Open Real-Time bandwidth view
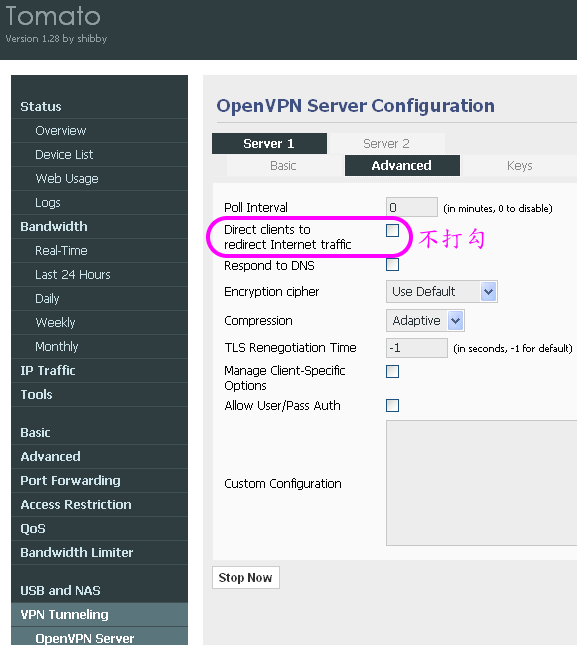The width and height of the screenshot is (577, 645). pos(100,251)
